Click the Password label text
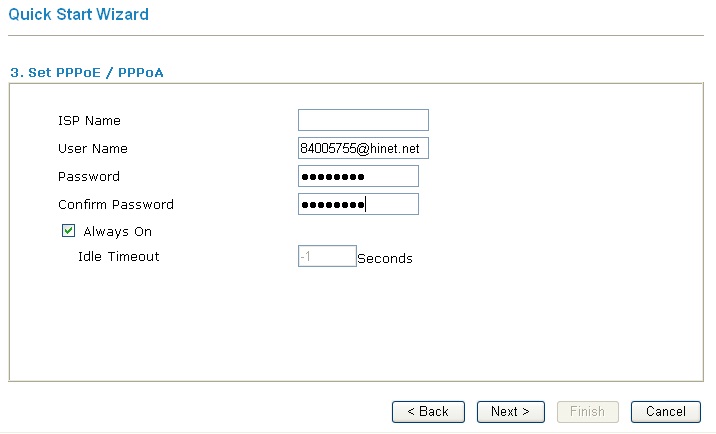 (89, 177)
